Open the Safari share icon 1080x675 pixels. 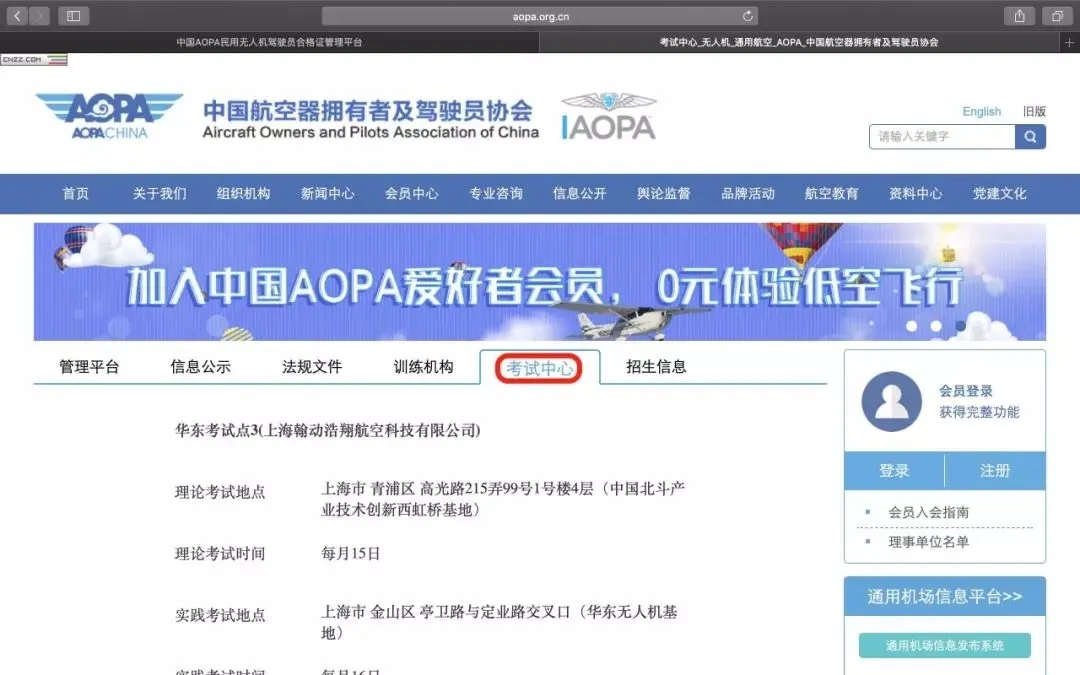point(1019,16)
